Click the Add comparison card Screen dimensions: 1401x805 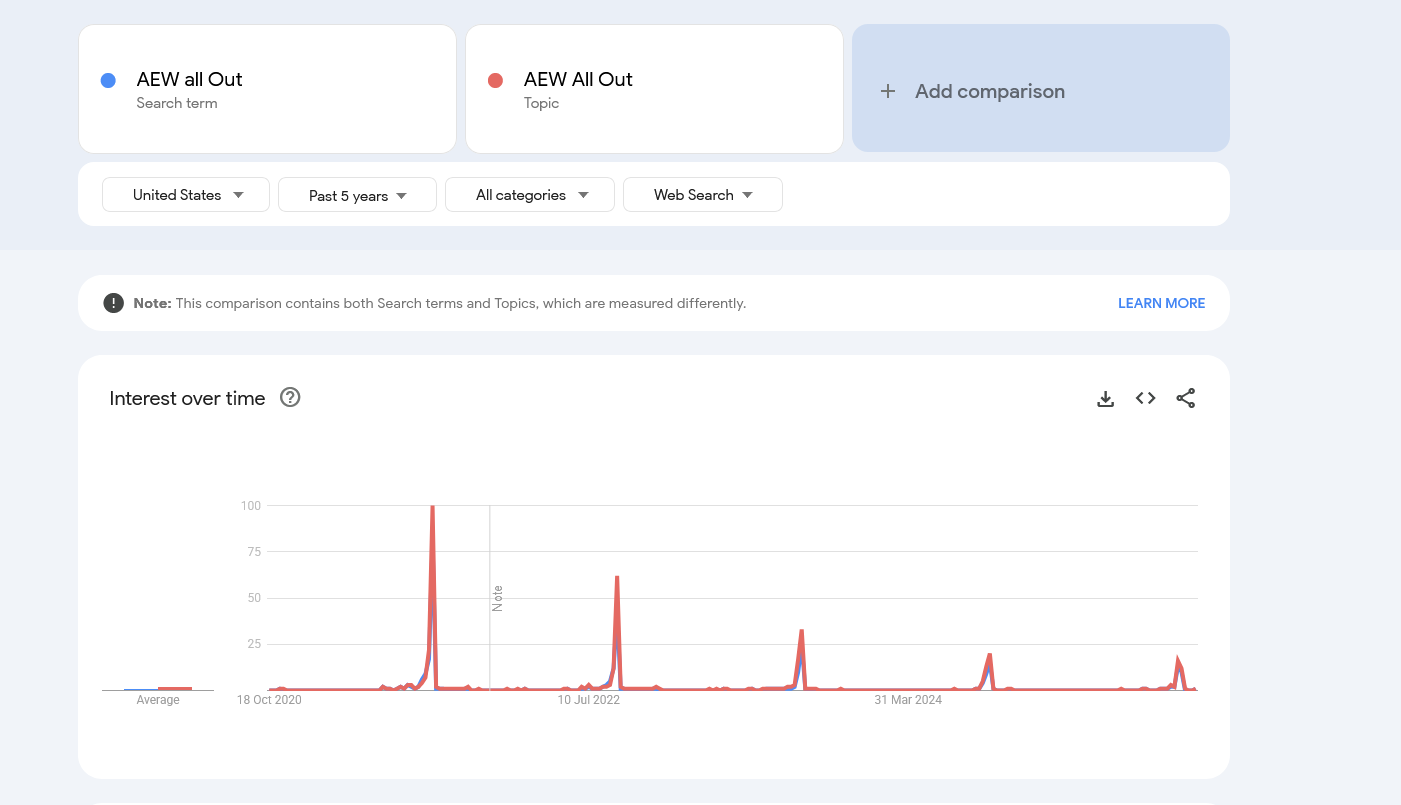1040,89
